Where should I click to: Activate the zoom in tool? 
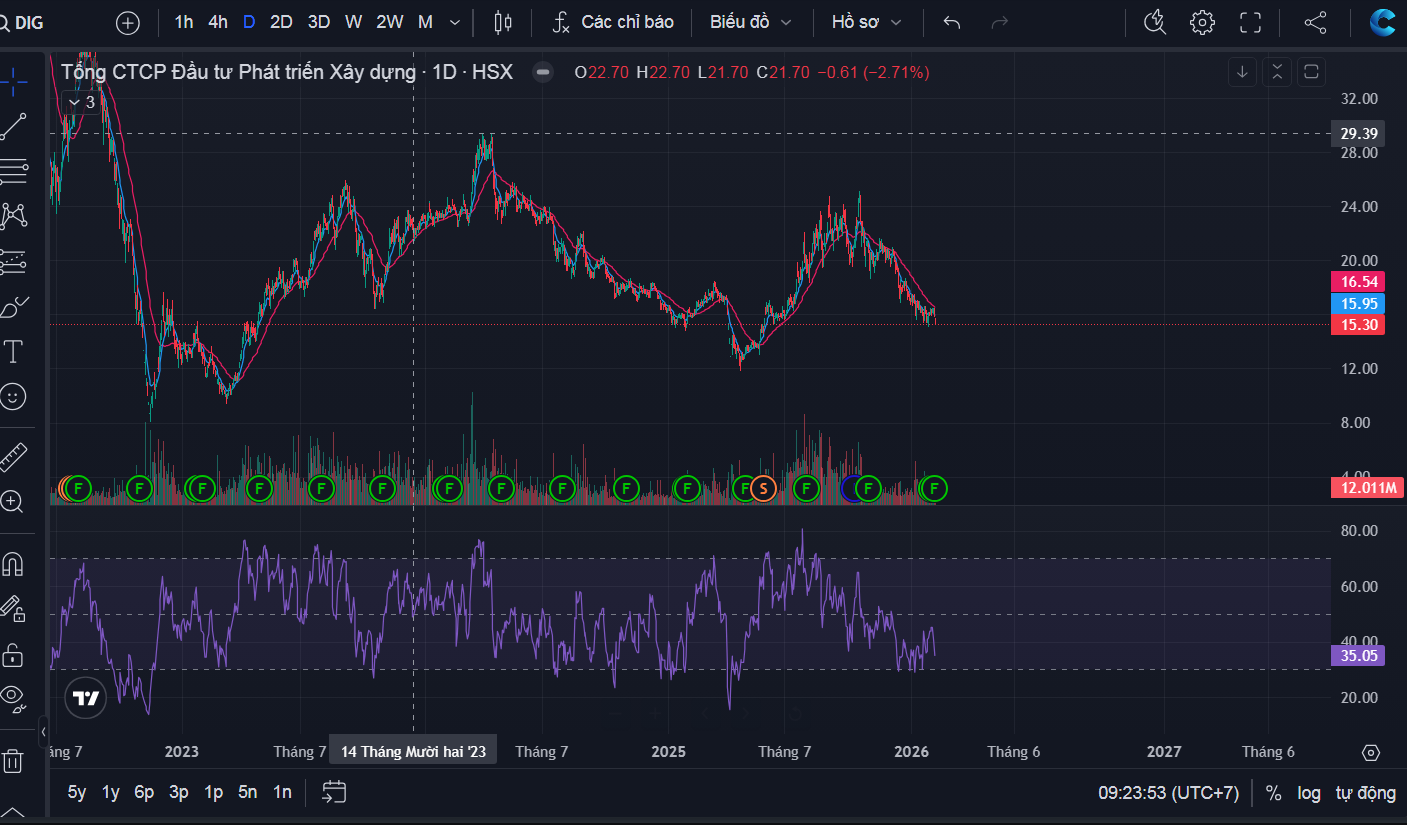click(13, 502)
